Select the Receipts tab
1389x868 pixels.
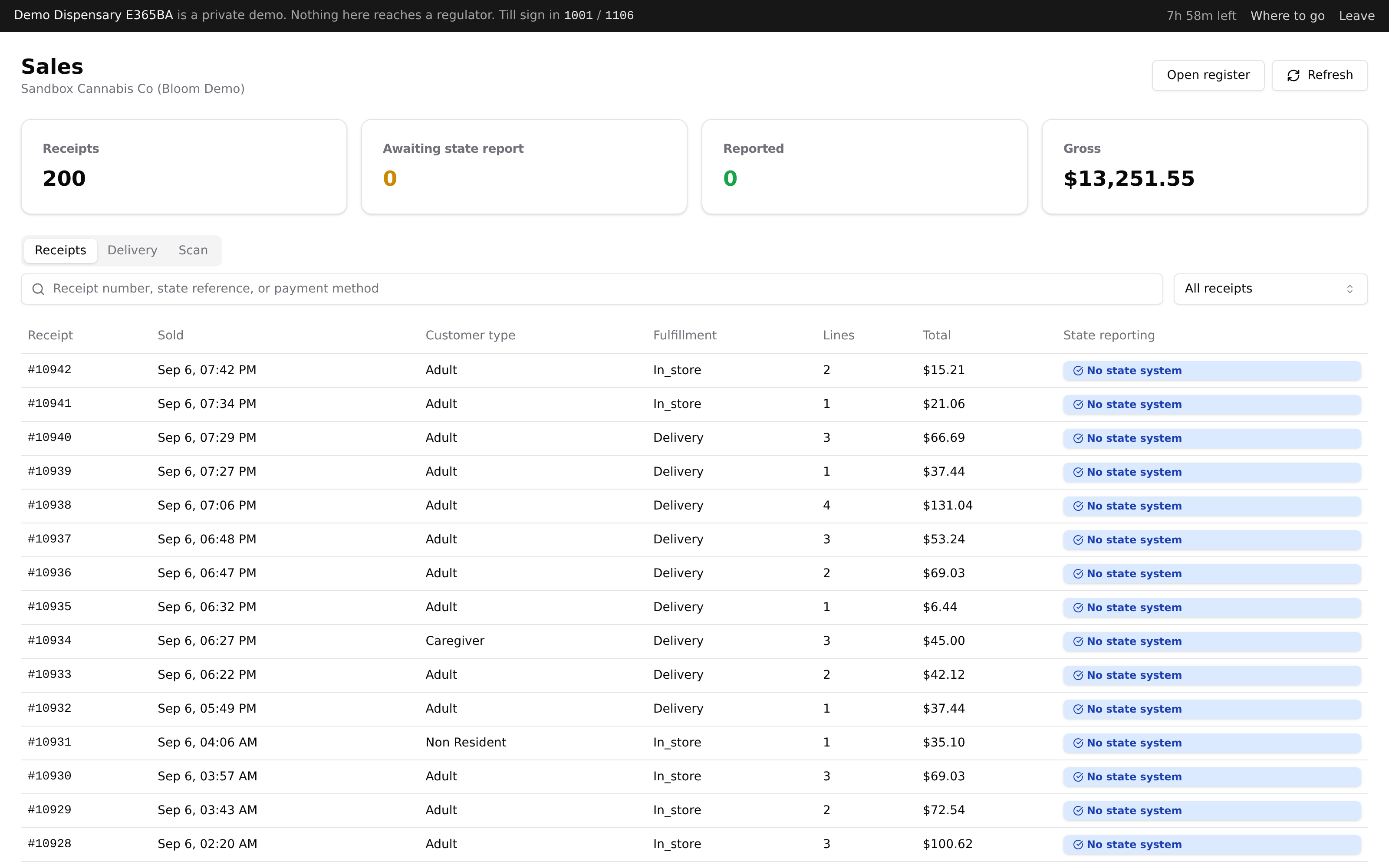60,250
